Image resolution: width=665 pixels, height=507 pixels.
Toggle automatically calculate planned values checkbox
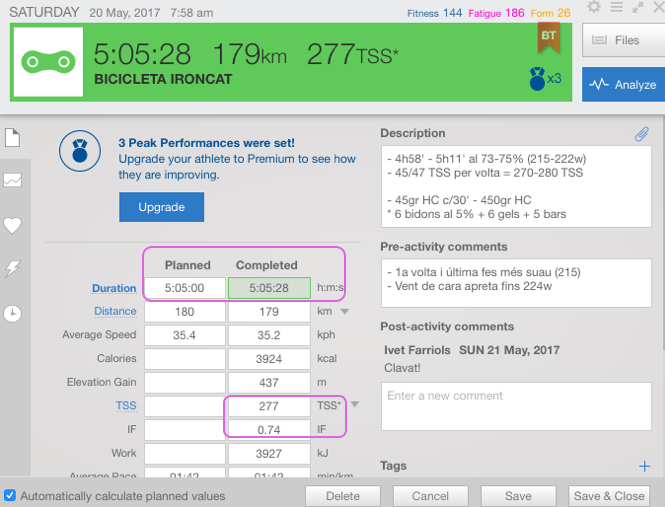point(10,496)
